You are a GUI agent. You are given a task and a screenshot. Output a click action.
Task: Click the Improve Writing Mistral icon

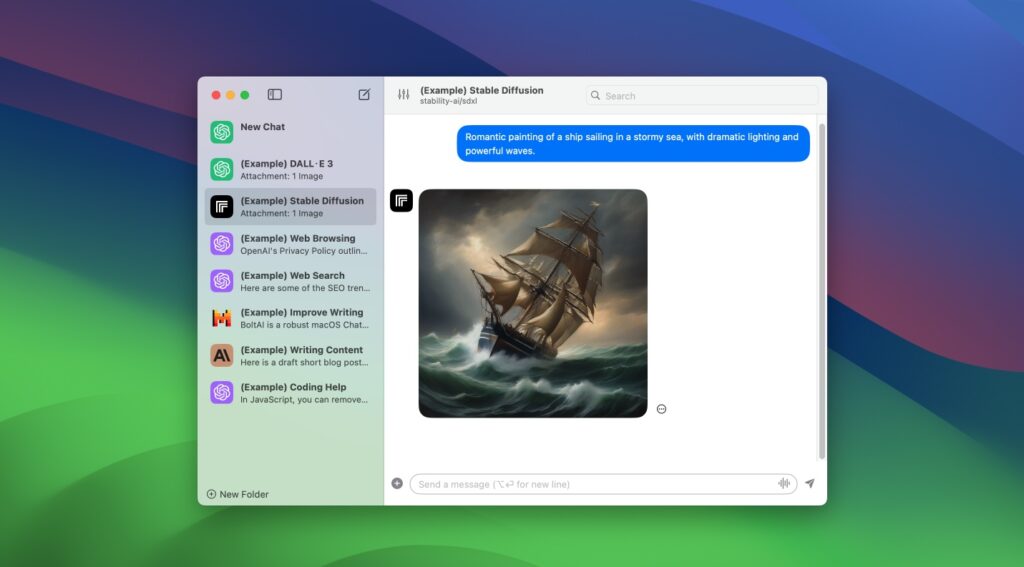click(222, 318)
